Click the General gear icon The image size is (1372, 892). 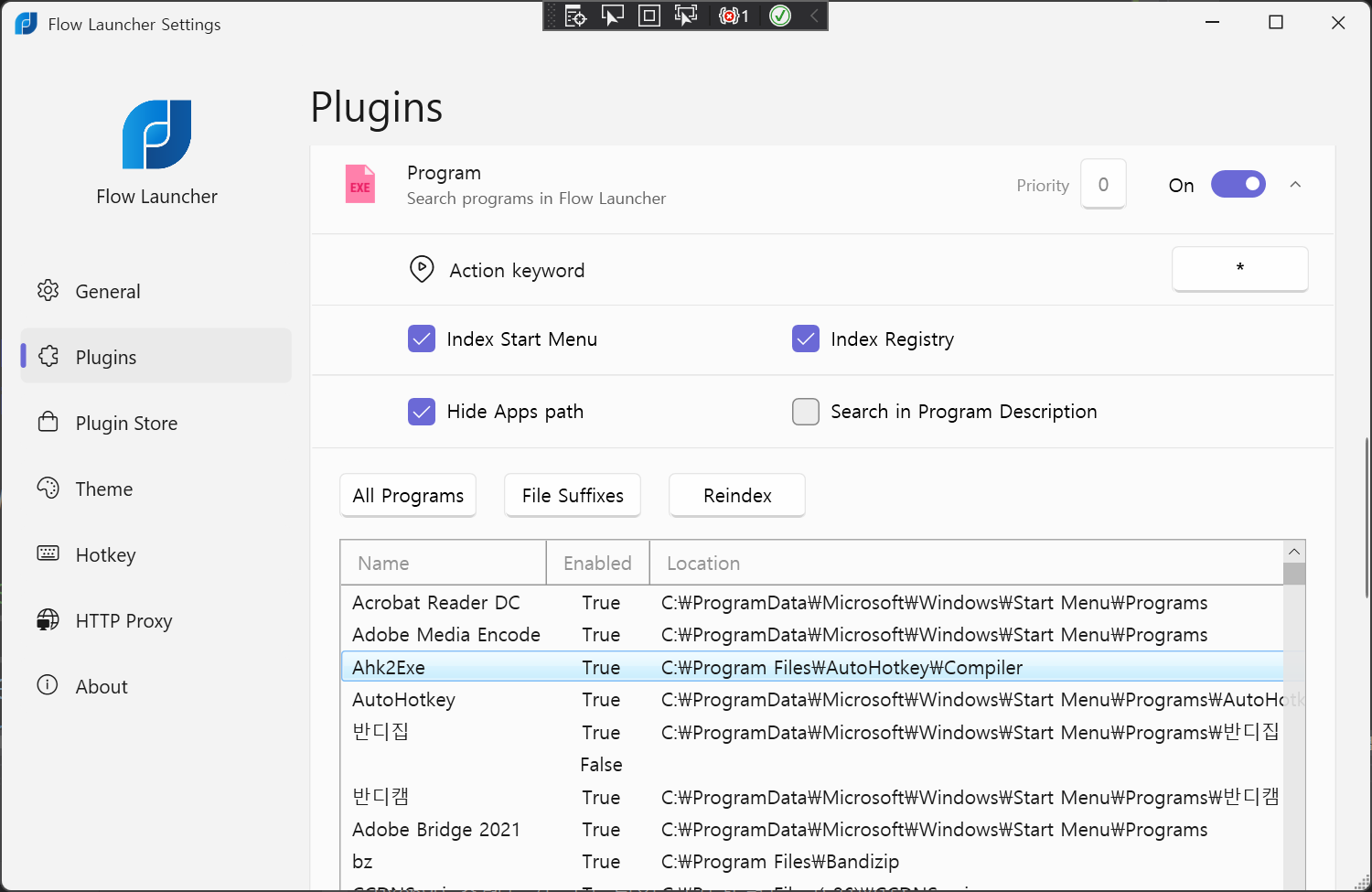[48, 291]
